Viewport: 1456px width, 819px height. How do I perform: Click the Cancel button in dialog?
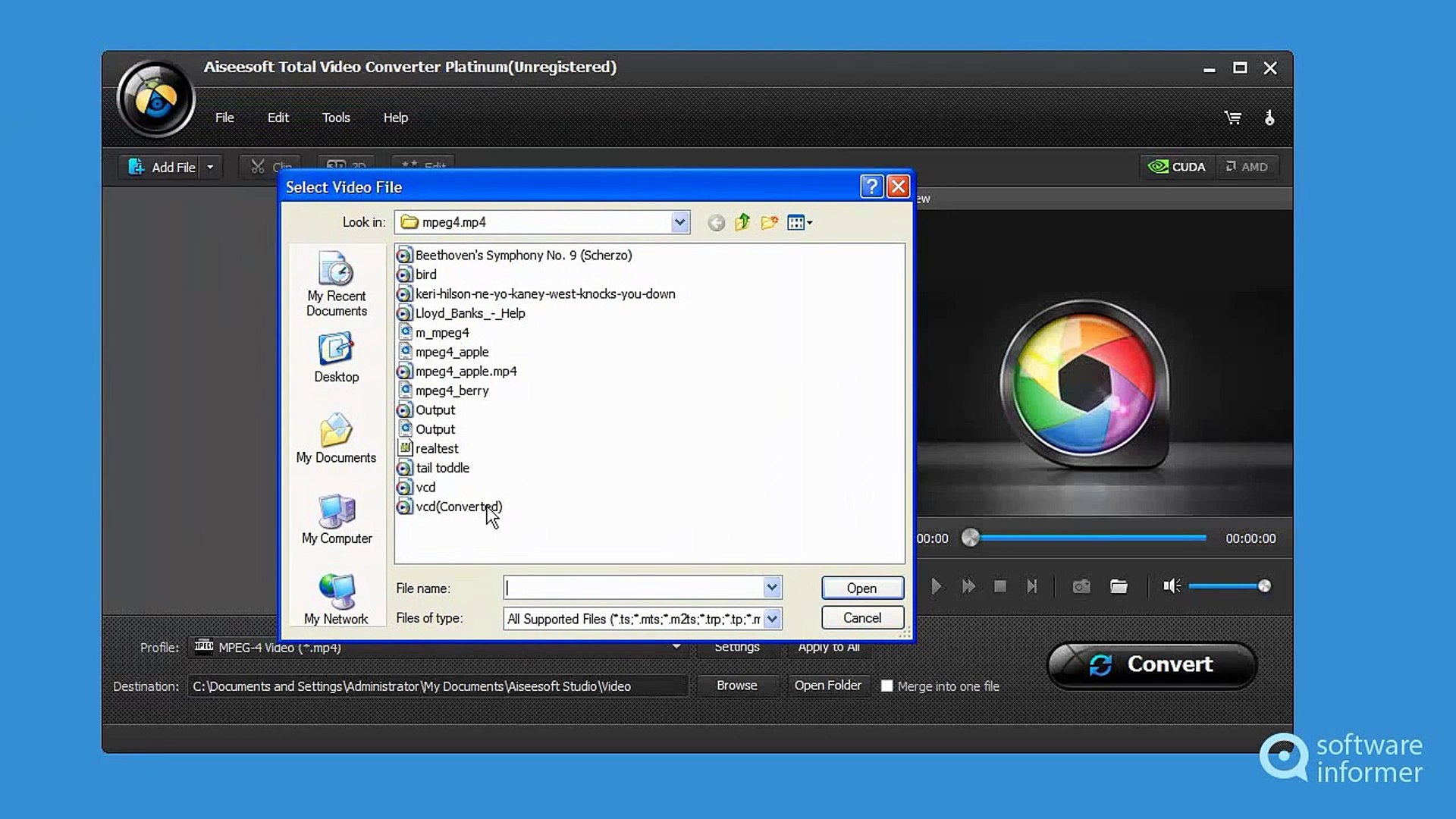(x=862, y=618)
